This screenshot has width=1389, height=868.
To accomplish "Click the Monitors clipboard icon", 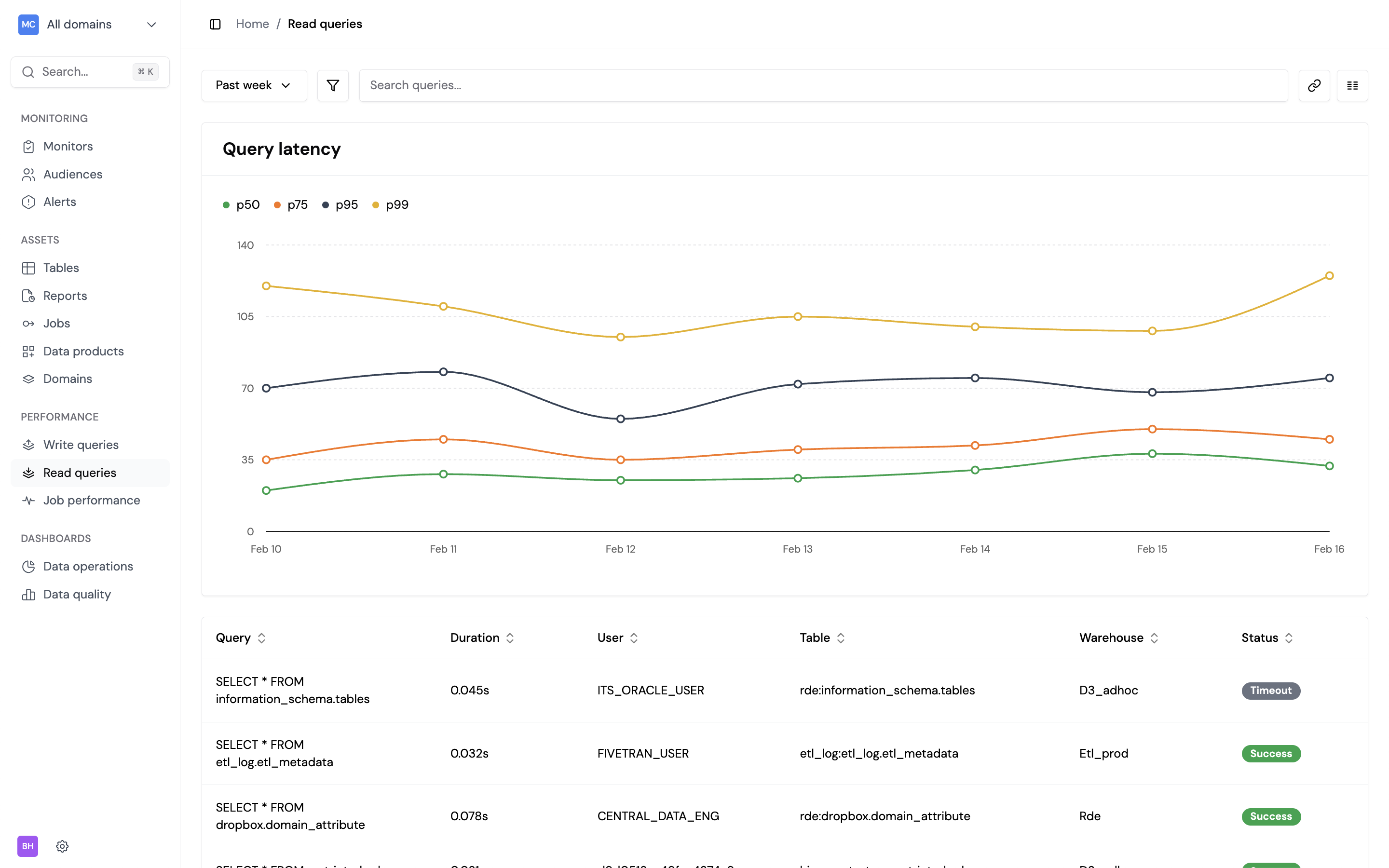I will point(29,147).
